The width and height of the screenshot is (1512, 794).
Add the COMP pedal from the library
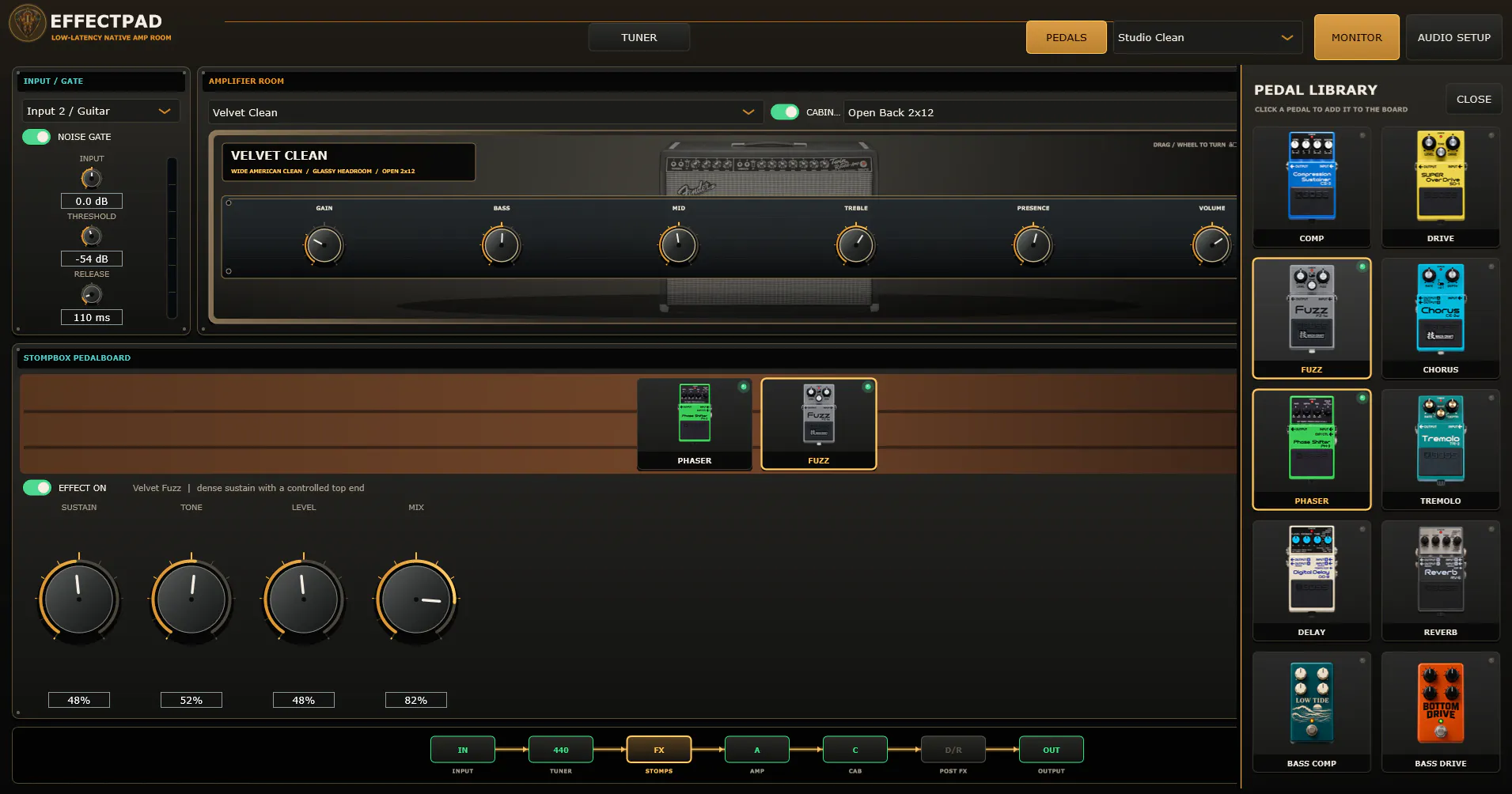point(1311,187)
